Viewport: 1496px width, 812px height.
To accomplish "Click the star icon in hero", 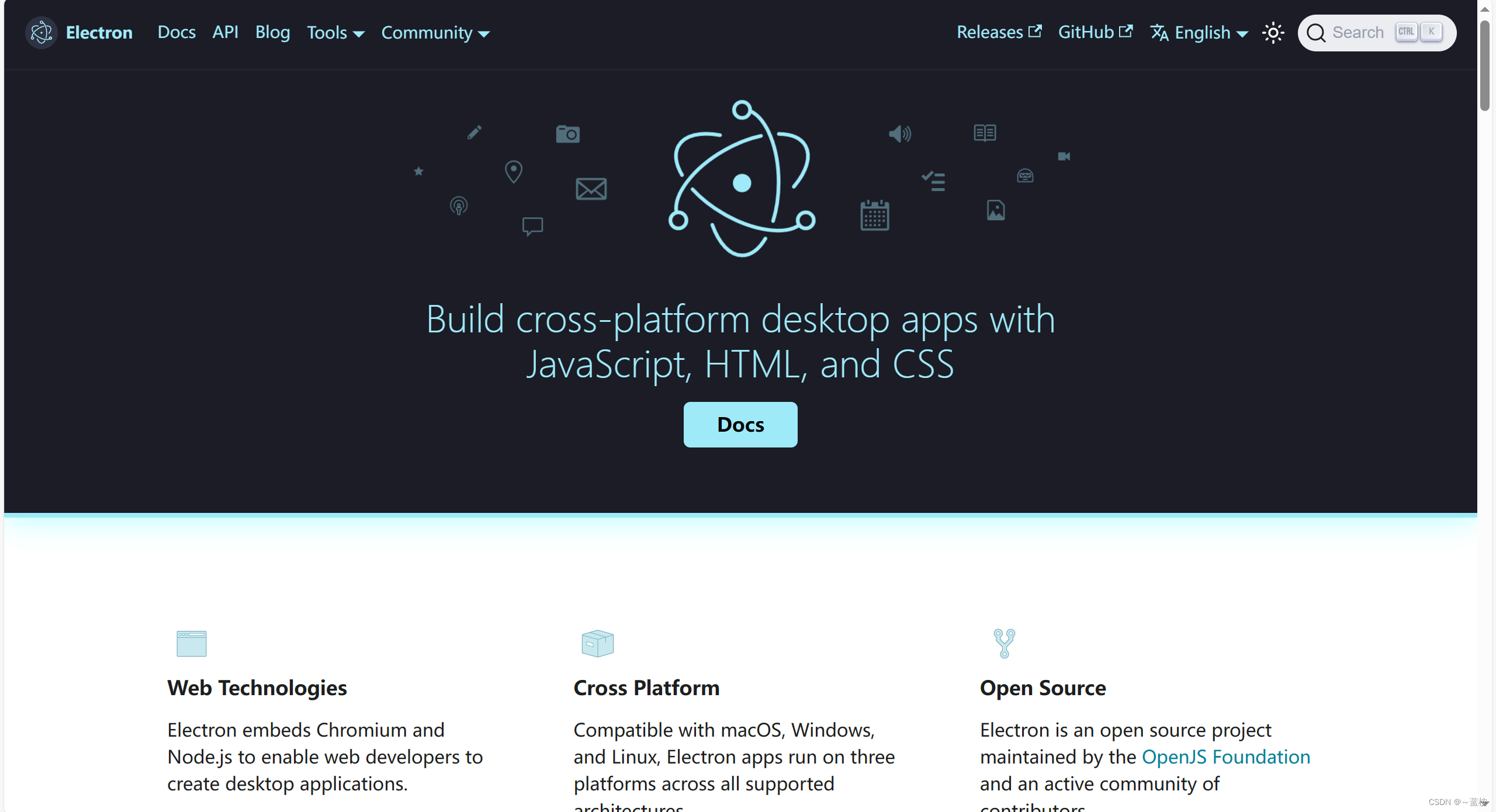I will [x=418, y=171].
